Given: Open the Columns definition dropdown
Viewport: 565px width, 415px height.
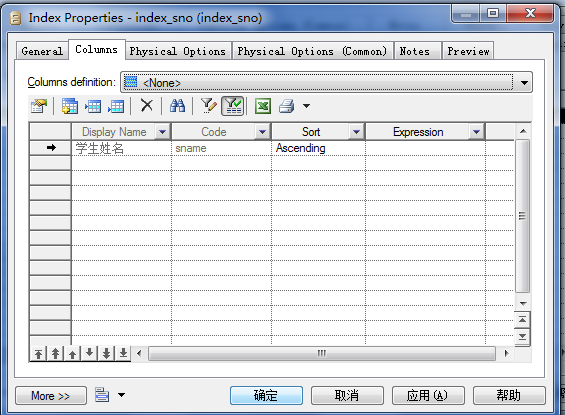Looking at the screenshot, I should tap(524, 83).
